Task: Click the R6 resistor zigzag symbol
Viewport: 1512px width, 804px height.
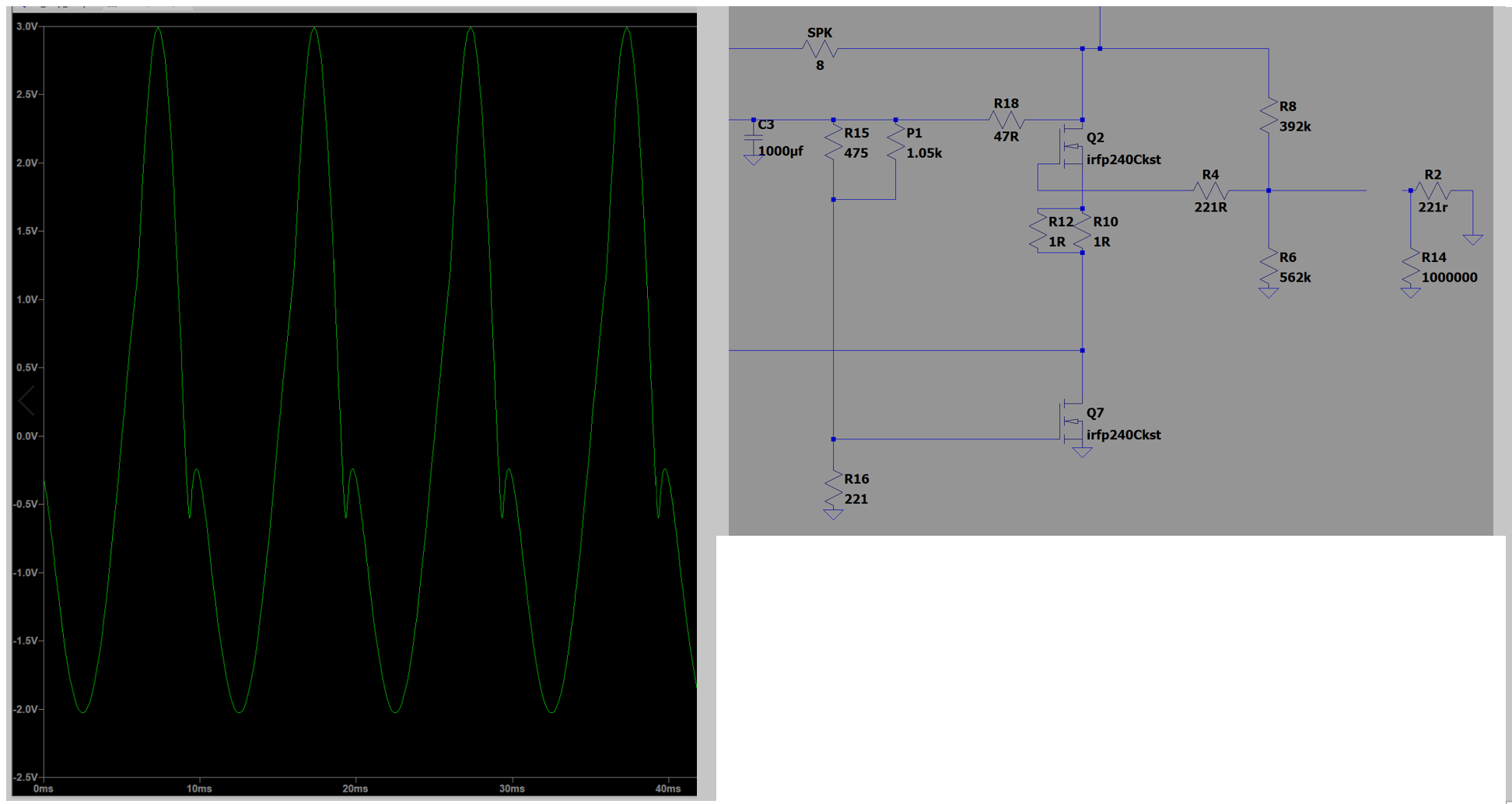Action: click(x=1269, y=267)
